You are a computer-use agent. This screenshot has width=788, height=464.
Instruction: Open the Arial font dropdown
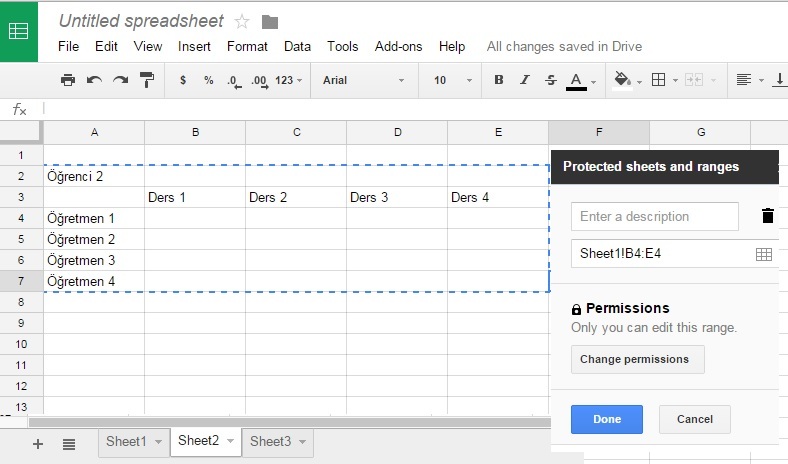point(364,80)
